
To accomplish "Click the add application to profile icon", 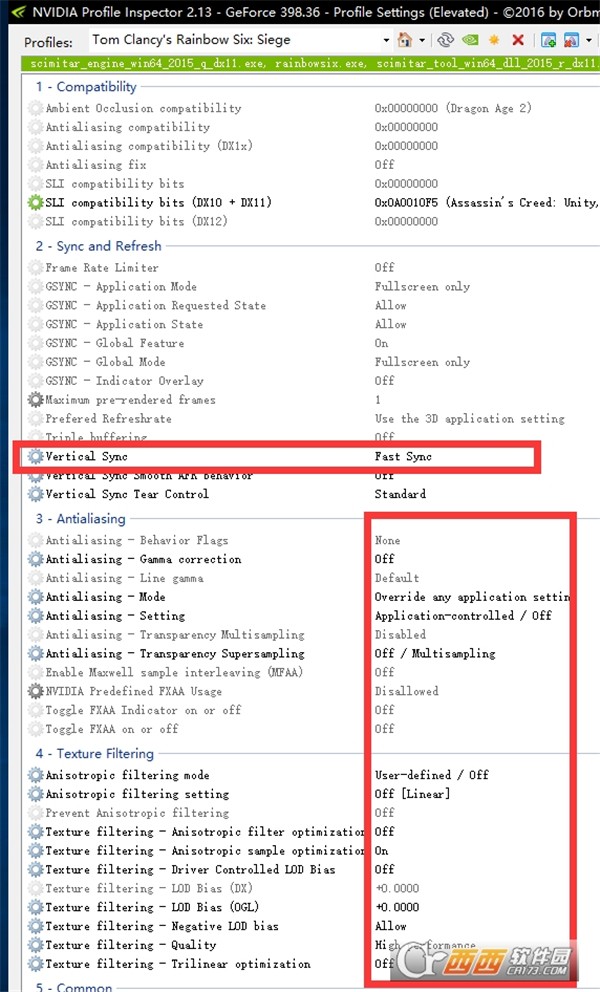I will 549,40.
